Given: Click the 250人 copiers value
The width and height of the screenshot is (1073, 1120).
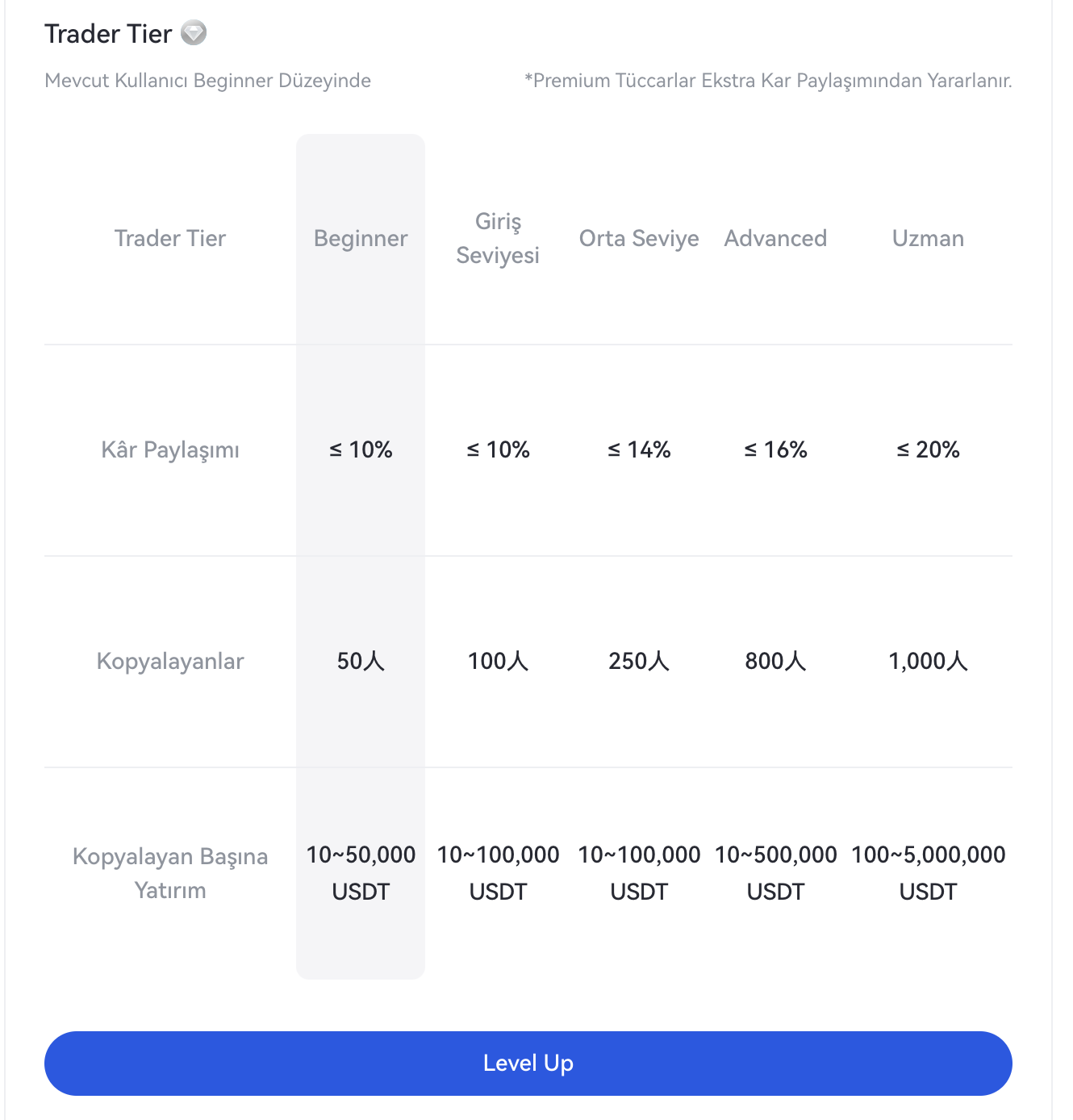Looking at the screenshot, I should point(639,662).
